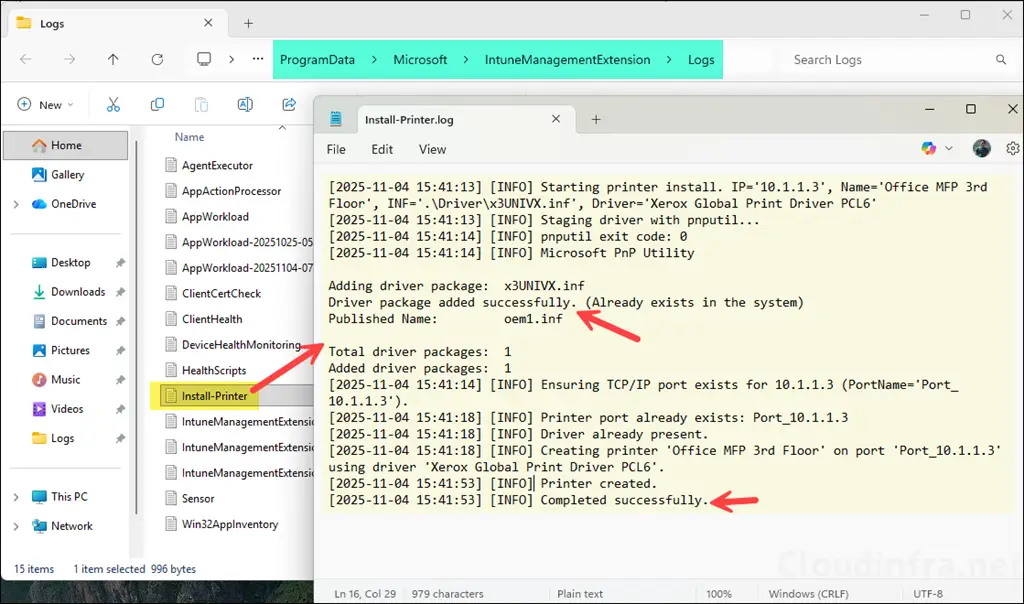This screenshot has height=604, width=1024.
Task: Click the Rename icon in Explorer toolbar
Action: tap(245, 104)
